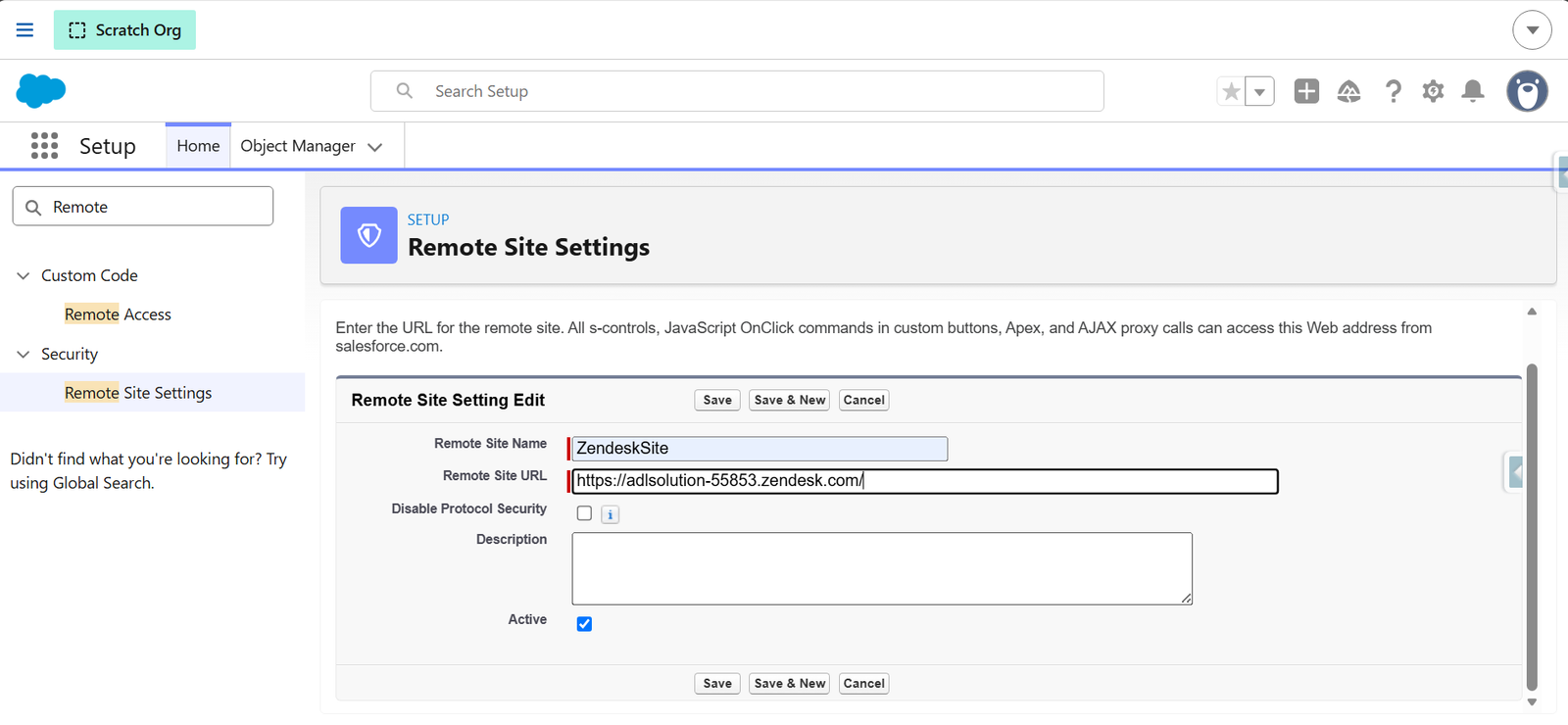Open the top-right circular dropdown arrow
Screen dimensions: 1568x725
click(x=1532, y=30)
